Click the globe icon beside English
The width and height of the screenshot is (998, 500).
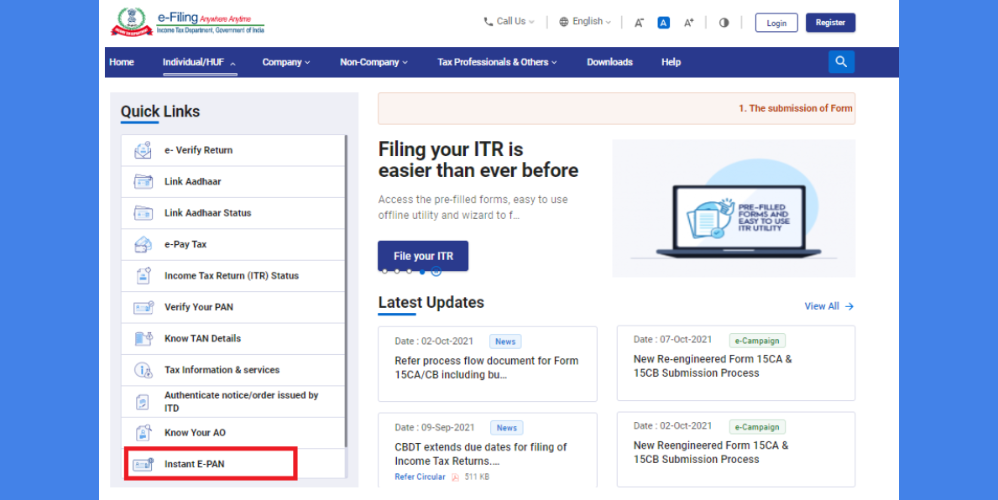564,22
